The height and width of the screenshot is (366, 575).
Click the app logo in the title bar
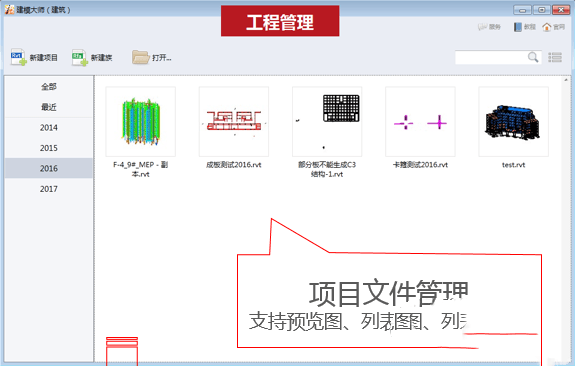point(10,10)
